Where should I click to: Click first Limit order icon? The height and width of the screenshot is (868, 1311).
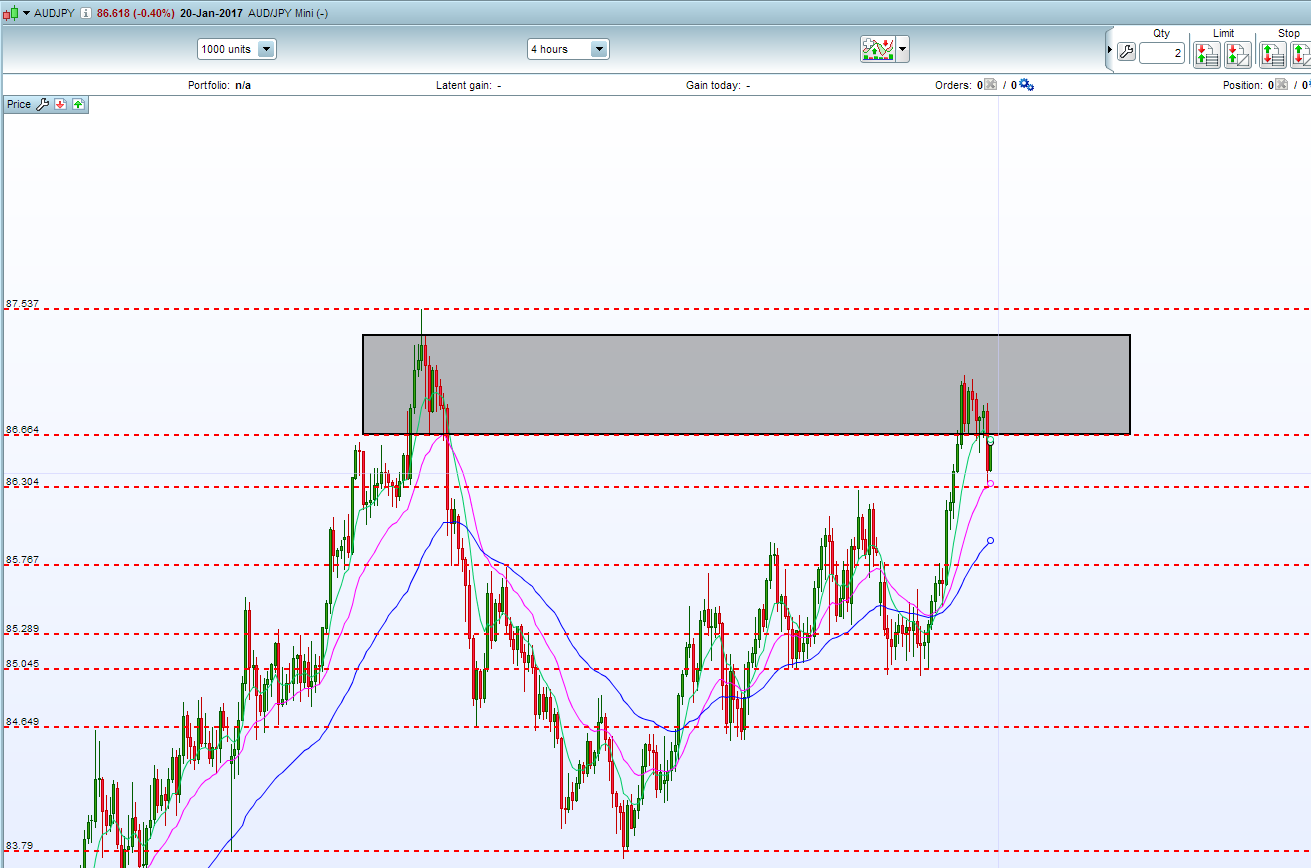click(x=1206, y=54)
